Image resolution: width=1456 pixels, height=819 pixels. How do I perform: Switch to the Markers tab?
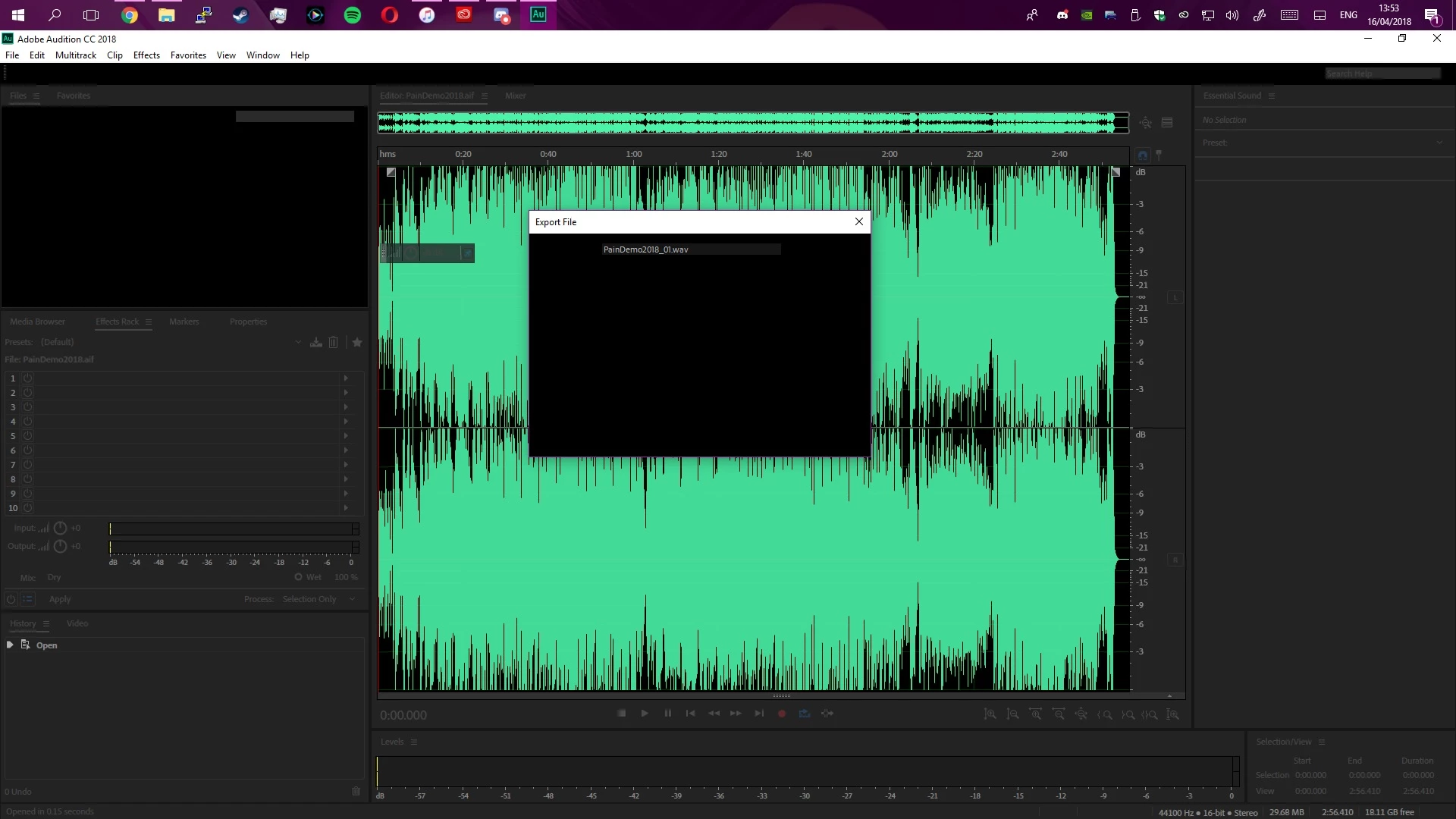[184, 322]
